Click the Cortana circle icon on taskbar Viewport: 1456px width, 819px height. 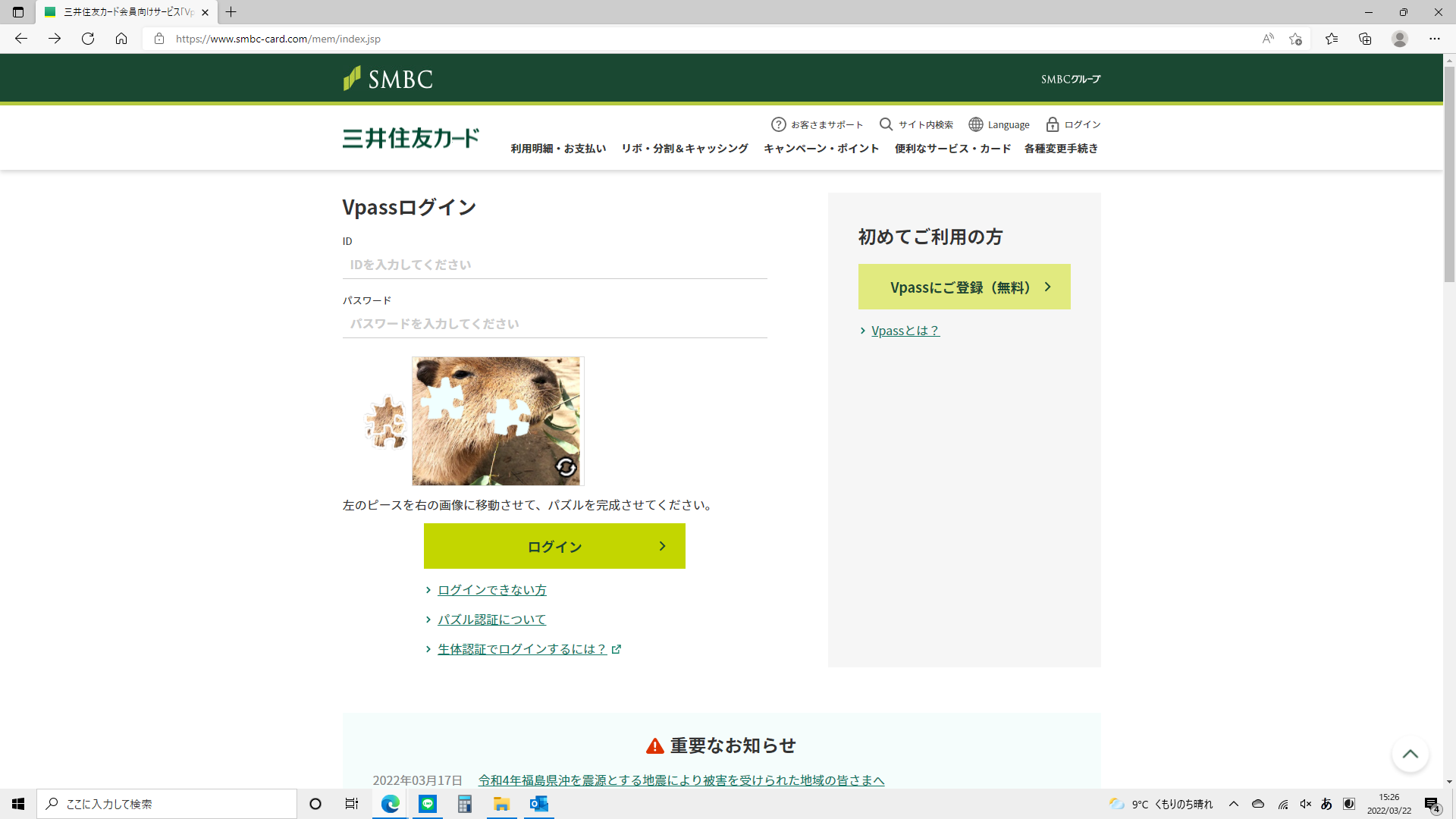tap(315, 804)
